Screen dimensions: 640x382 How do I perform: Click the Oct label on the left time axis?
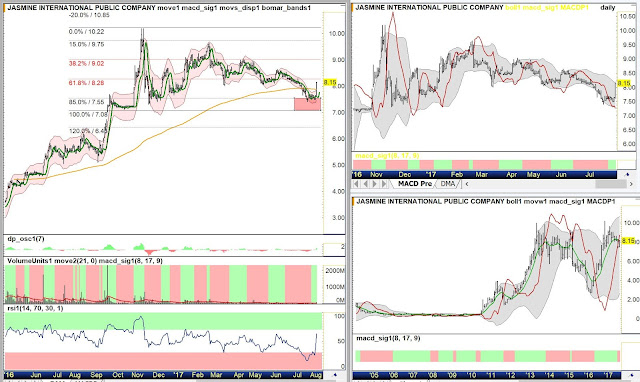point(118,374)
